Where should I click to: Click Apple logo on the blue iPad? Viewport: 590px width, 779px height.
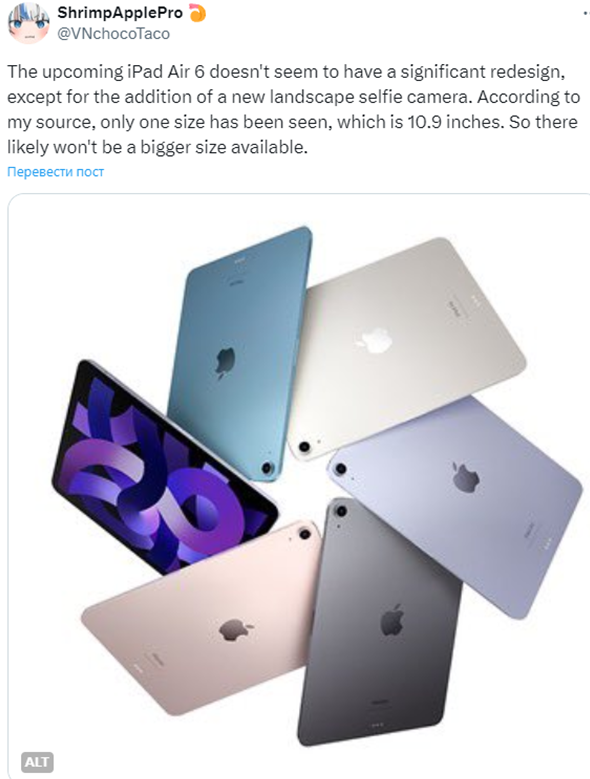click(224, 362)
